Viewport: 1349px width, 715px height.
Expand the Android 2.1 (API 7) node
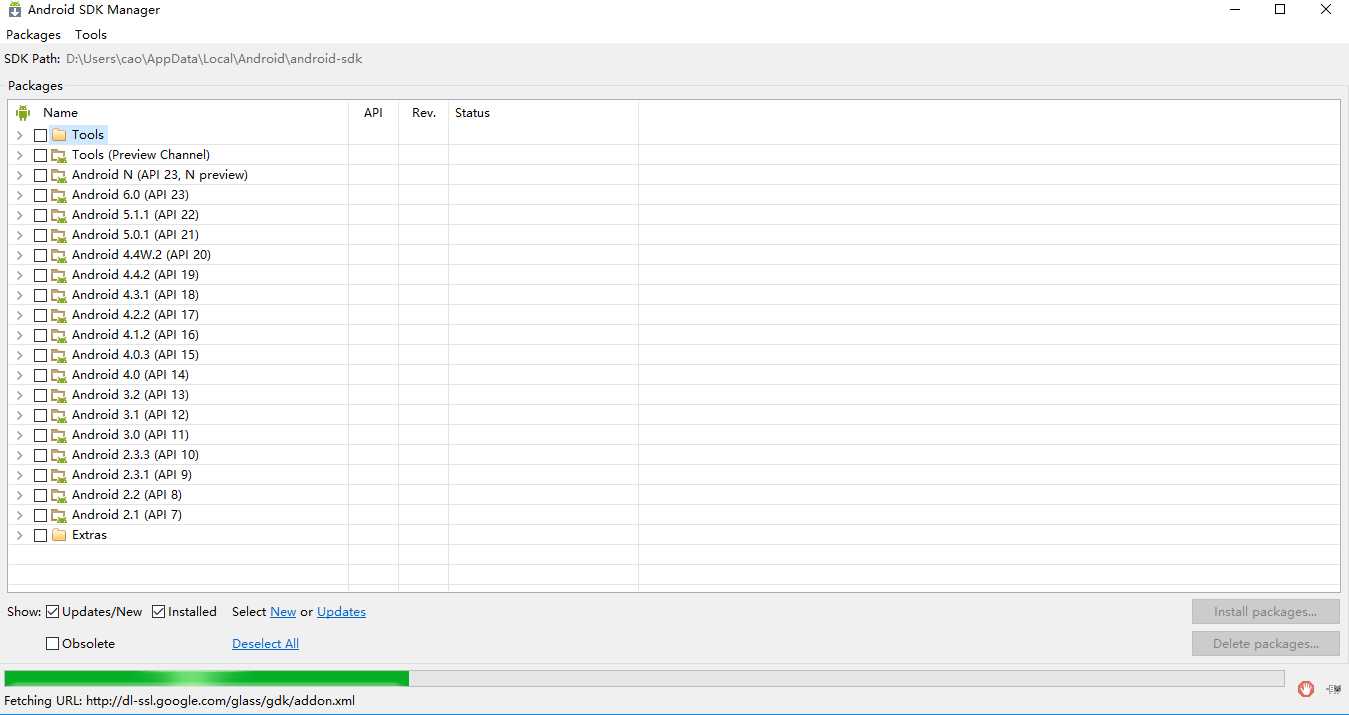point(19,515)
